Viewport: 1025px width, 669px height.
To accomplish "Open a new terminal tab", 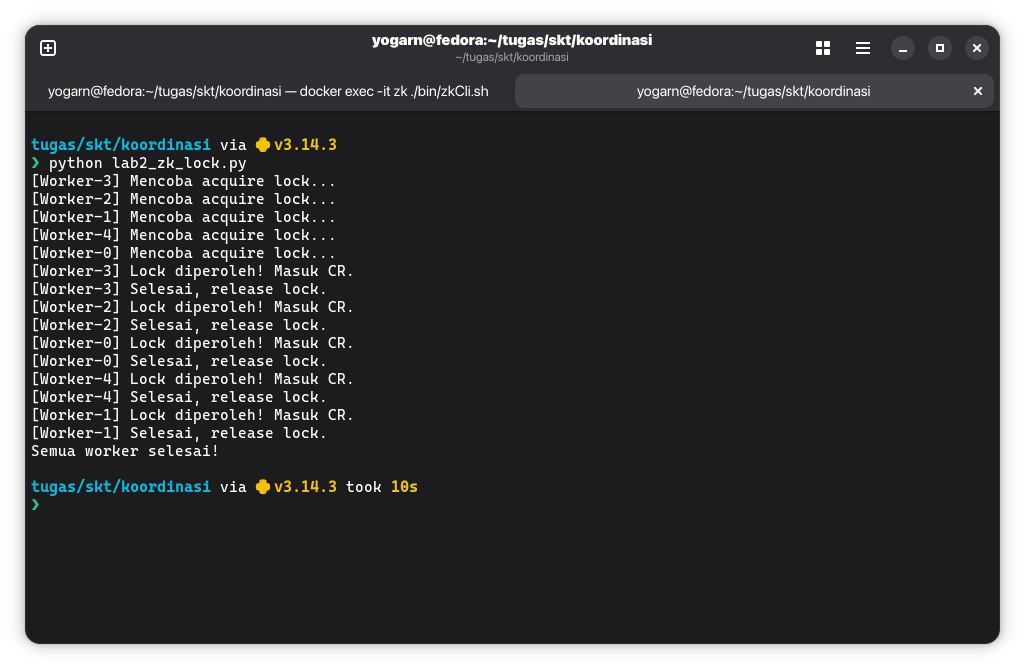I will 48,48.
